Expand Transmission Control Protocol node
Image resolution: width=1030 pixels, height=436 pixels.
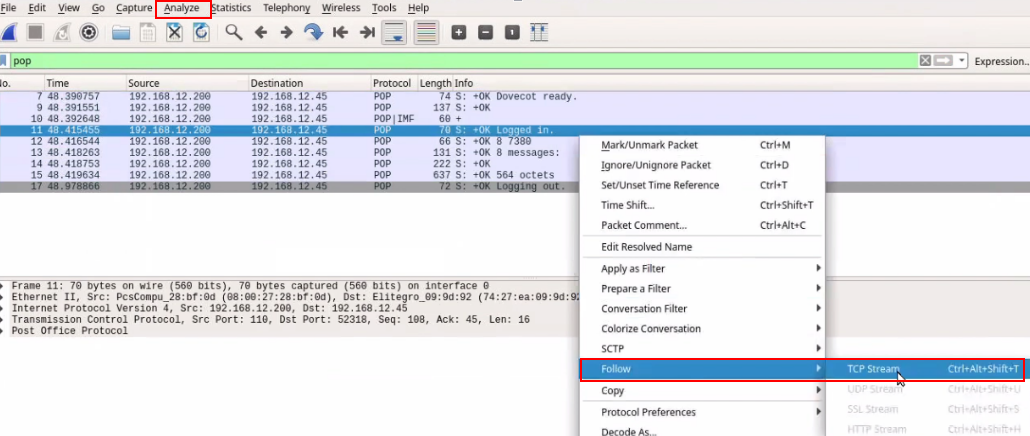tap(4, 320)
